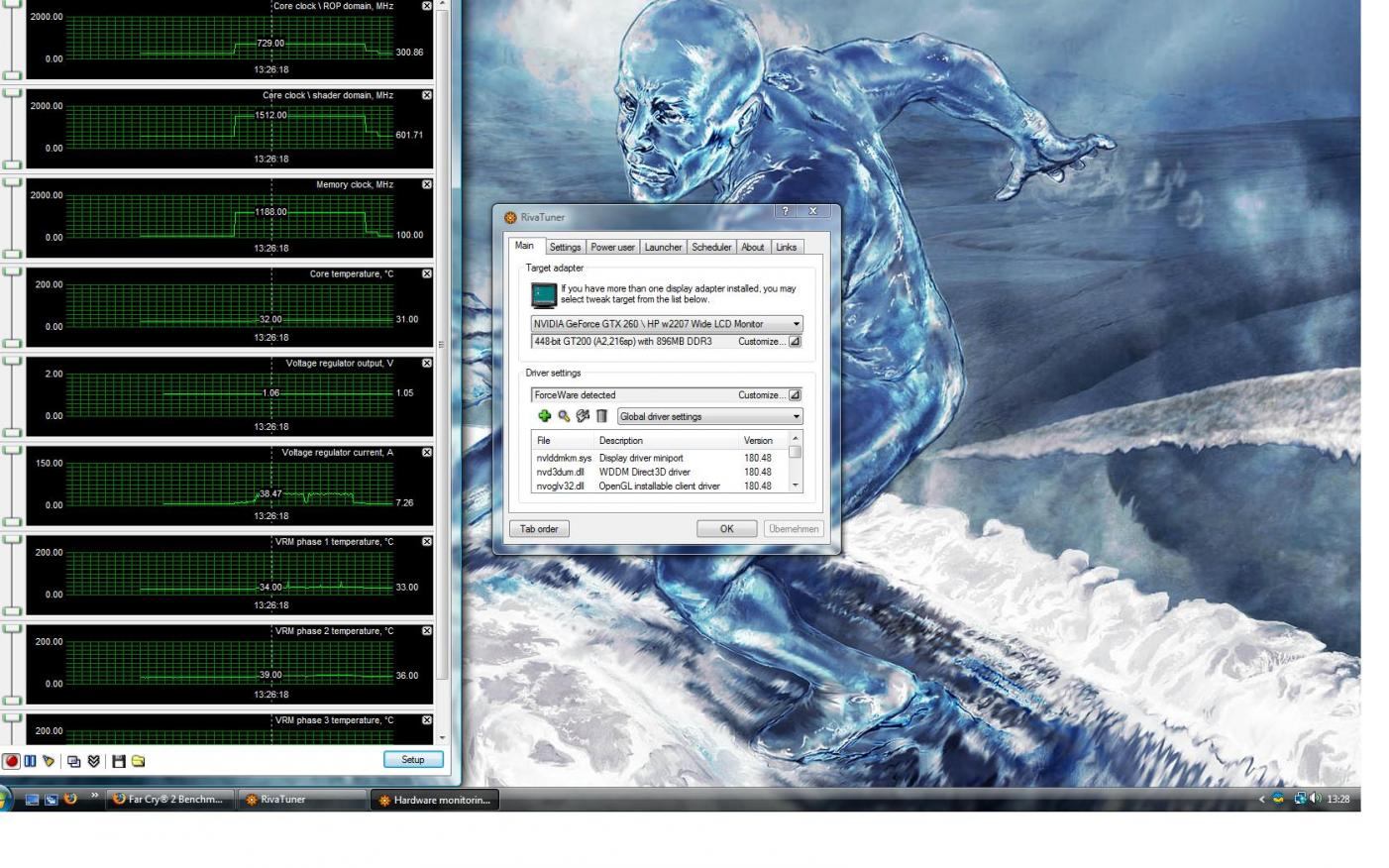Switch to the Settings tab
Image resolution: width=1389 pixels, height=868 pixels.
pos(565,247)
